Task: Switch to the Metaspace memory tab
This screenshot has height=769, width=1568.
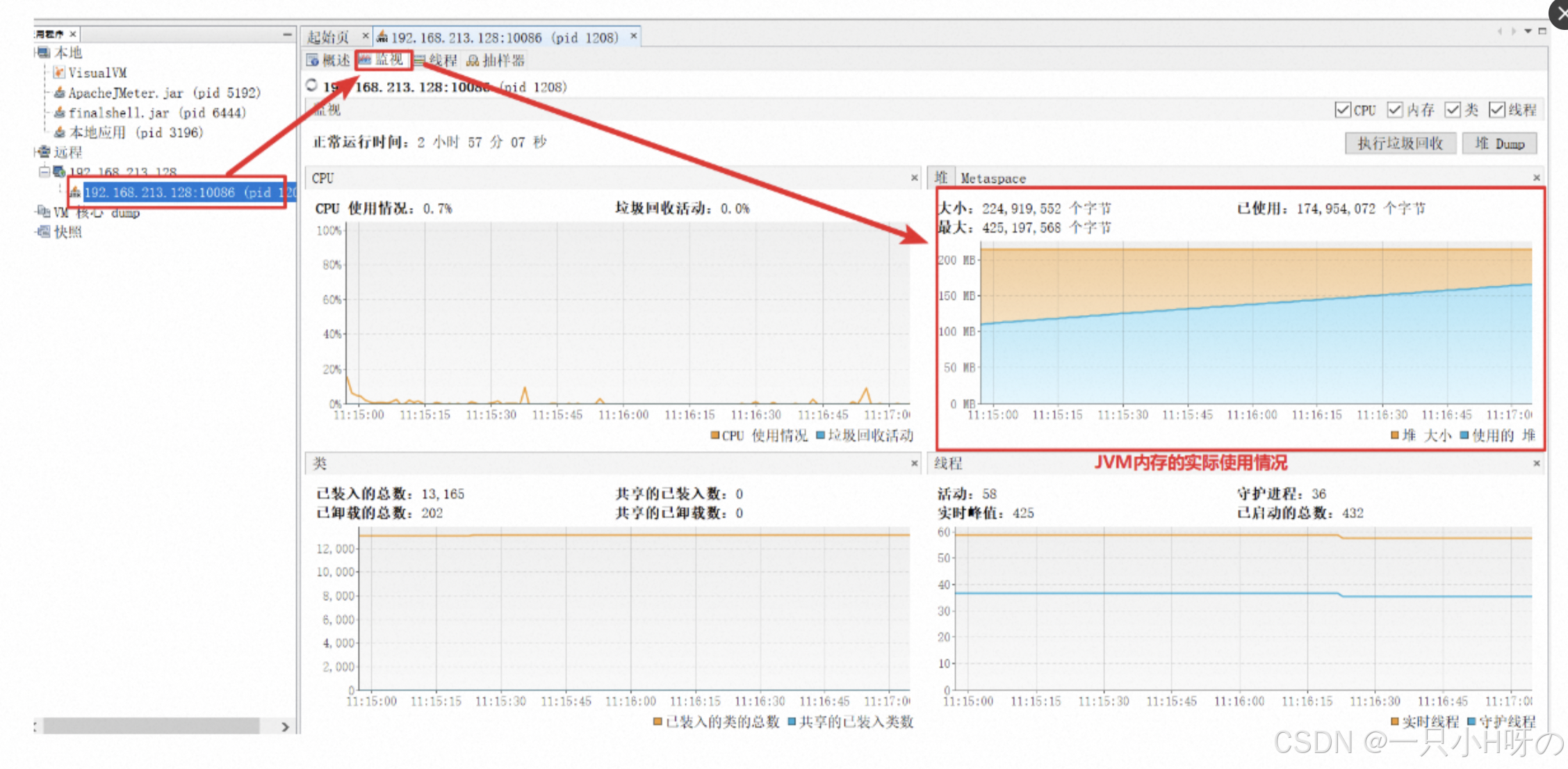Action: [x=993, y=179]
